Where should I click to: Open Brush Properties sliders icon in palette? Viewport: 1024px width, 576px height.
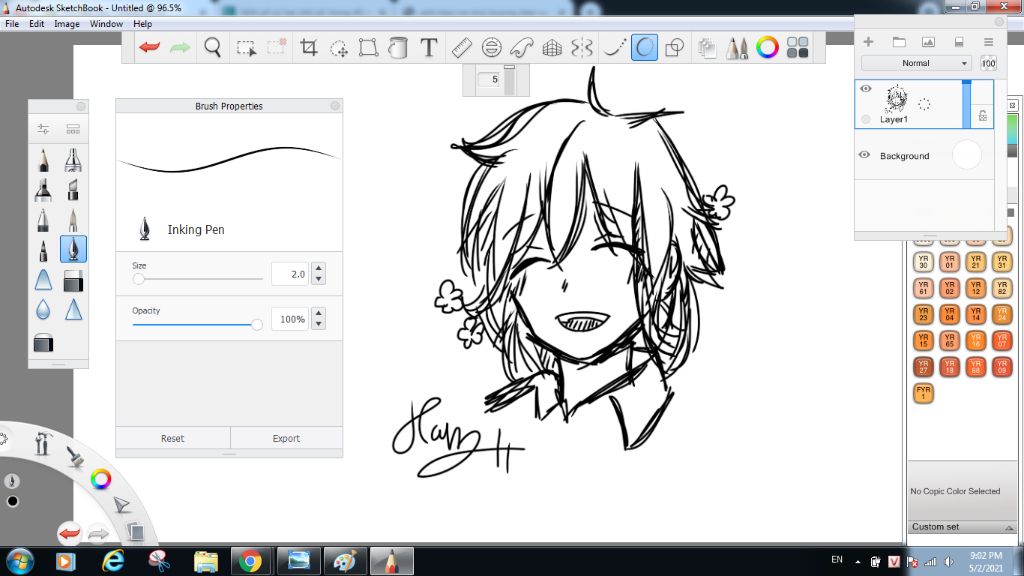(43, 129)
